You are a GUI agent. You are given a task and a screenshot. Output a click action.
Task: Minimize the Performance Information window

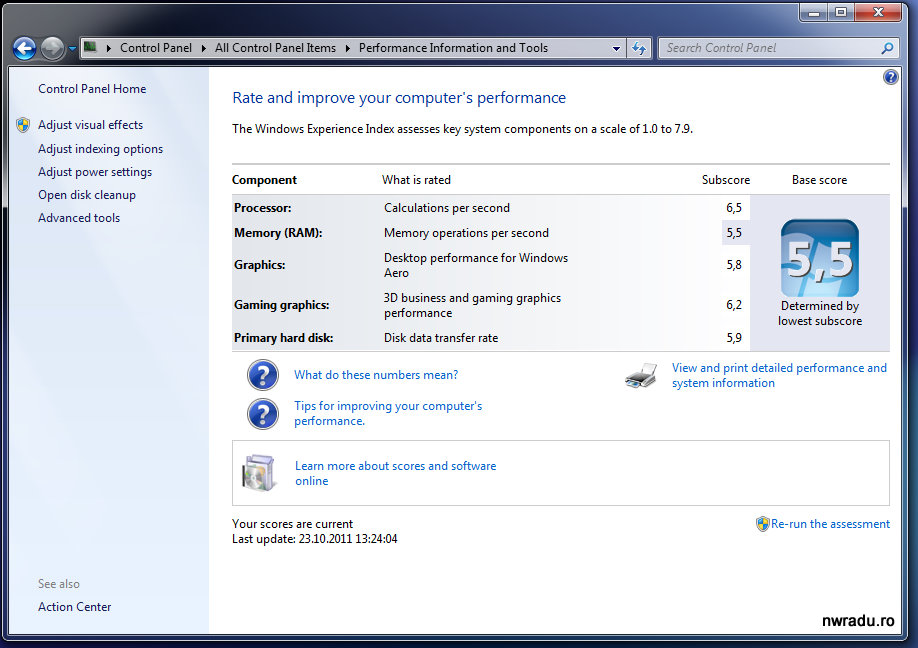pos(813,12)
